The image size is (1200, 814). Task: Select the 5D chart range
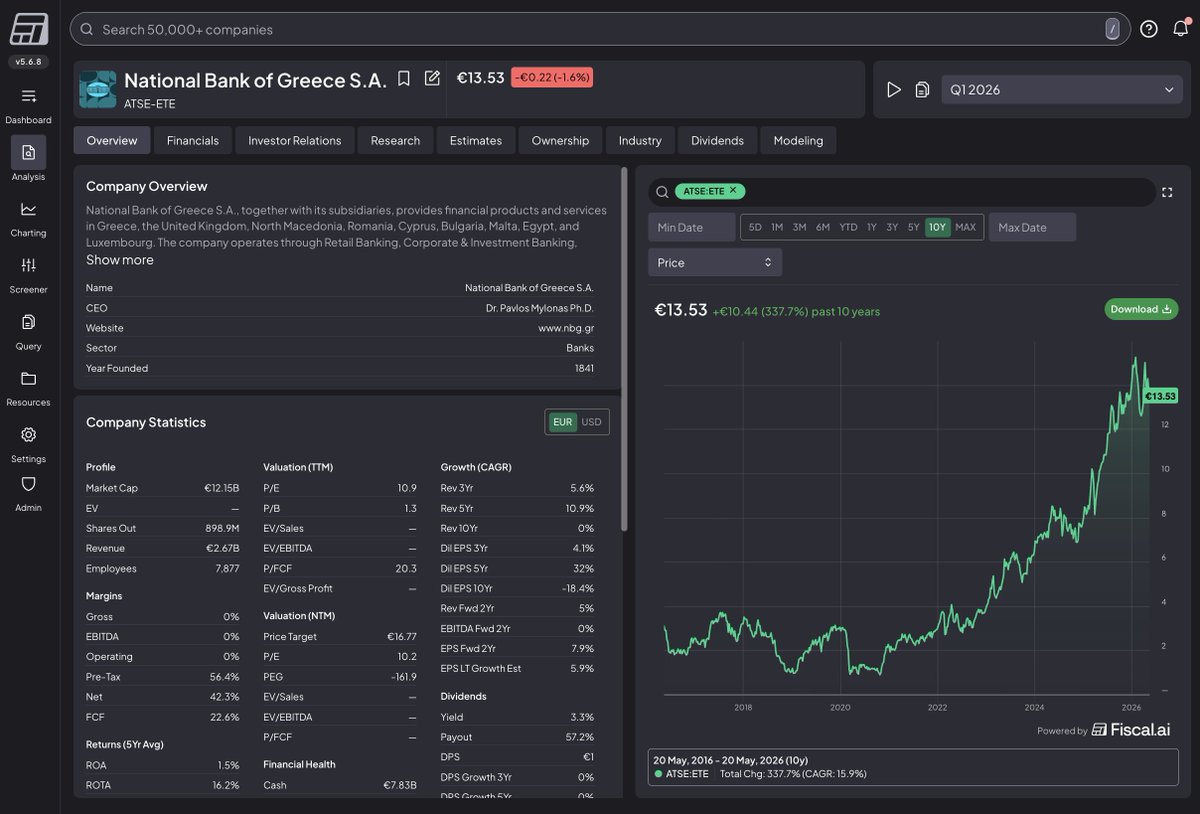pos(755,227)
